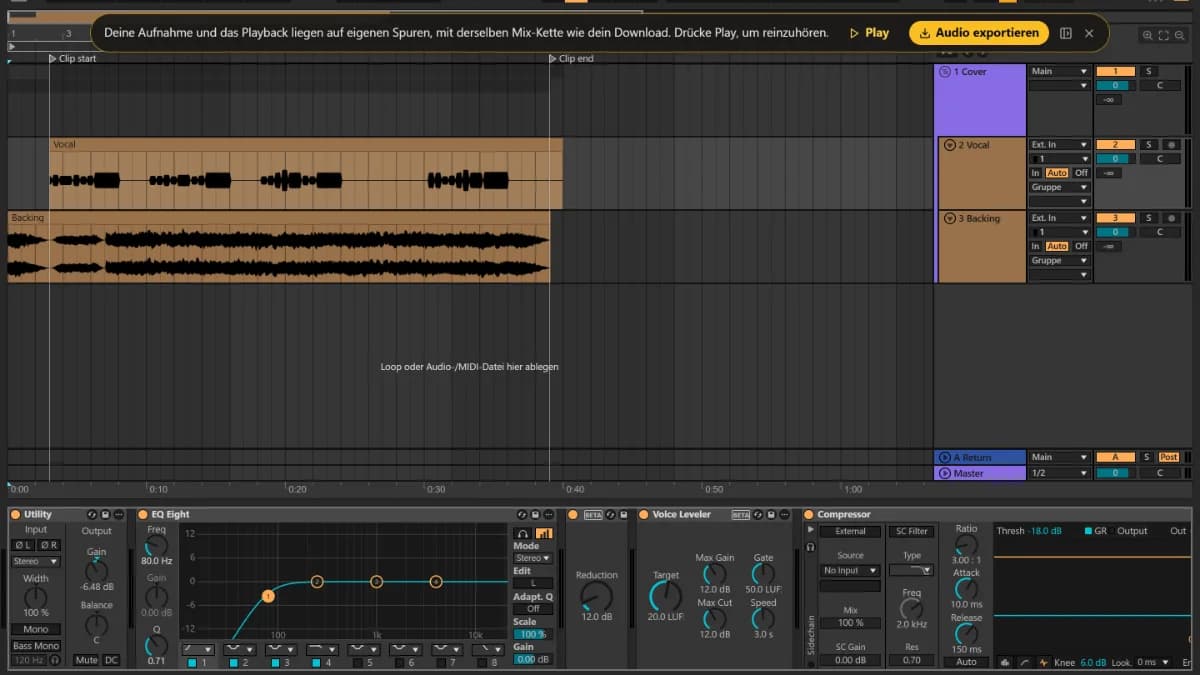The height and width of the screenshot is (675, 1200).
Task: Open Compressor sidechain No Input dropdown
Action: 850,570
